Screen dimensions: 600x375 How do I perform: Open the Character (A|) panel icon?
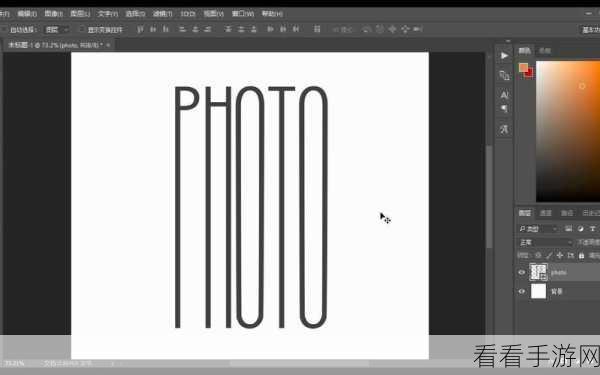(504, 94)
